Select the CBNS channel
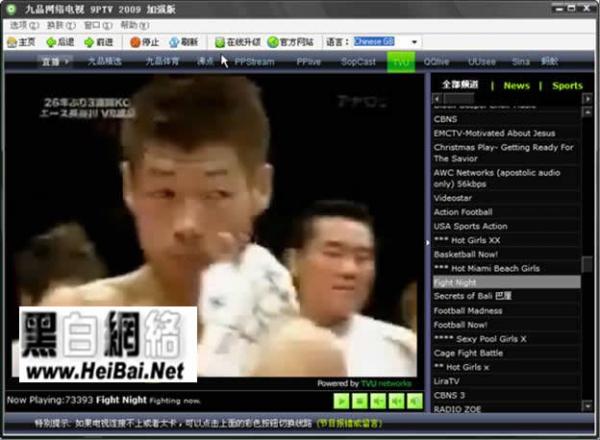 point(506,119)
